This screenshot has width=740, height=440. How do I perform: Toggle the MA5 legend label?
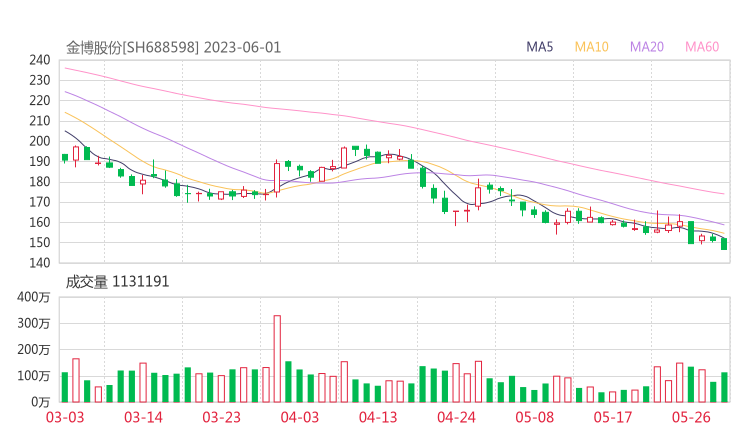click(540, 47)
